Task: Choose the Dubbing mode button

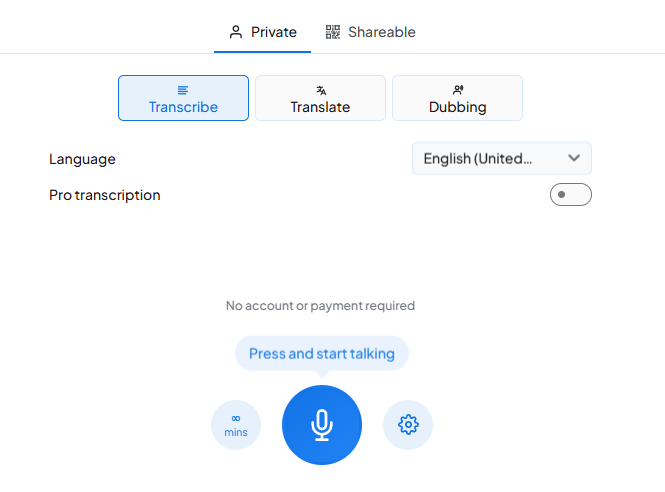Action: pos(457,98)
